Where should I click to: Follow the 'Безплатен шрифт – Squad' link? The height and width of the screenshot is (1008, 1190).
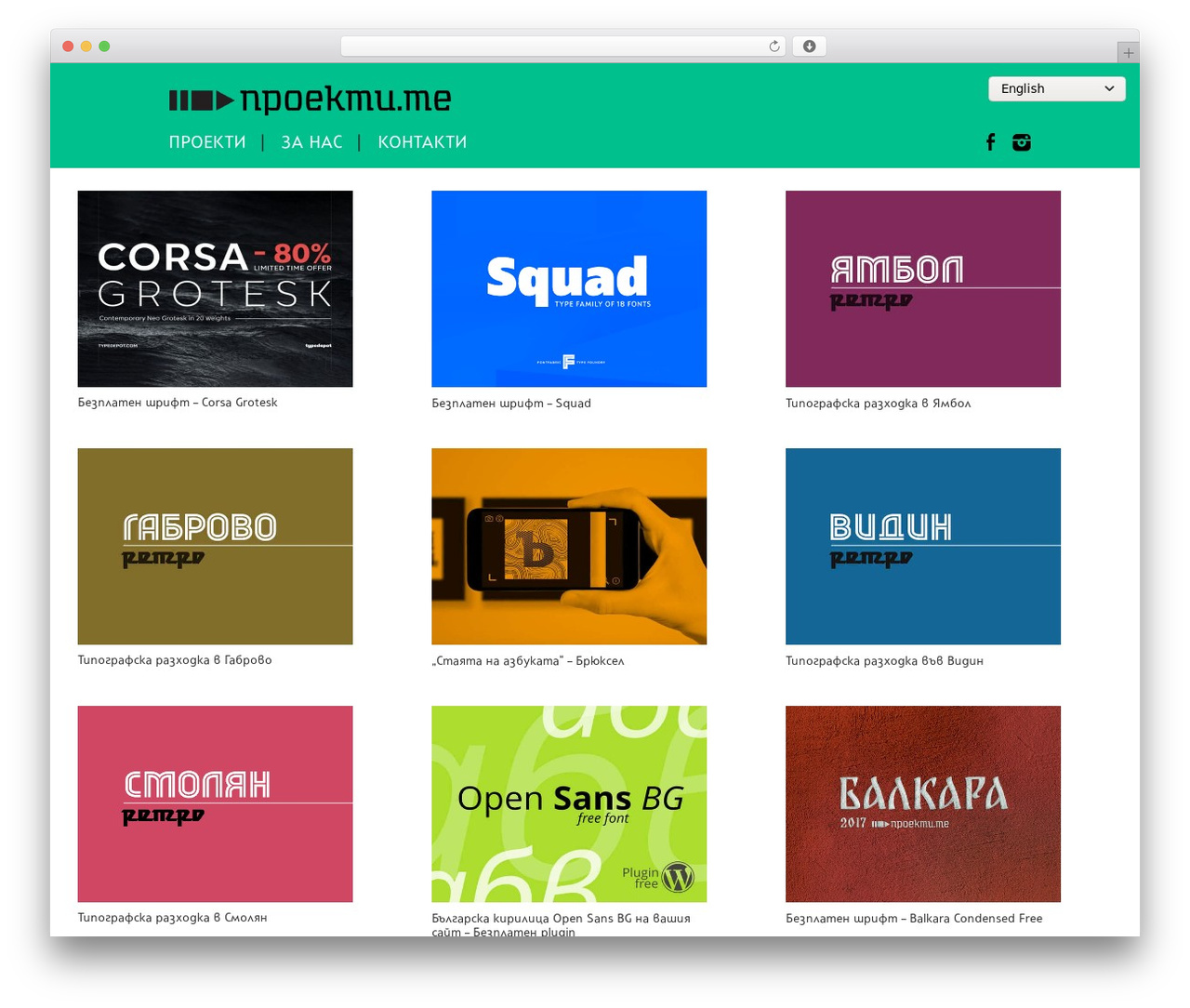pos(511,404)
